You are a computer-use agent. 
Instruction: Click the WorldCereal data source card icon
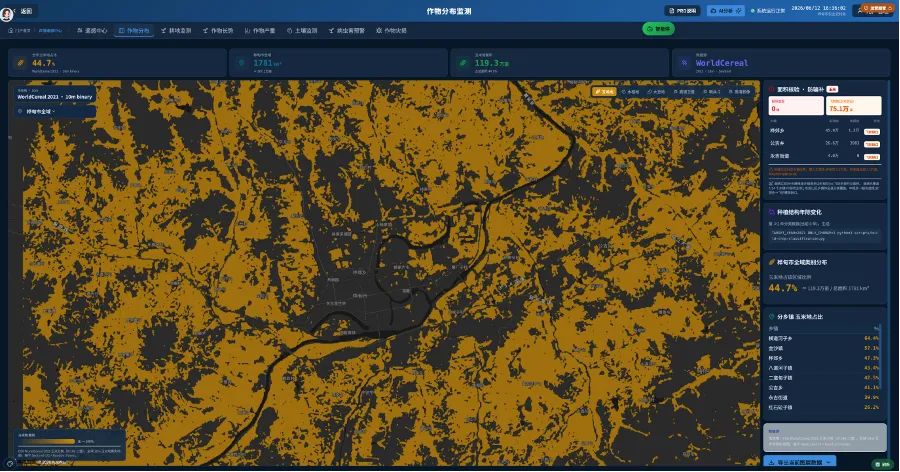click(x=684, y=63)
